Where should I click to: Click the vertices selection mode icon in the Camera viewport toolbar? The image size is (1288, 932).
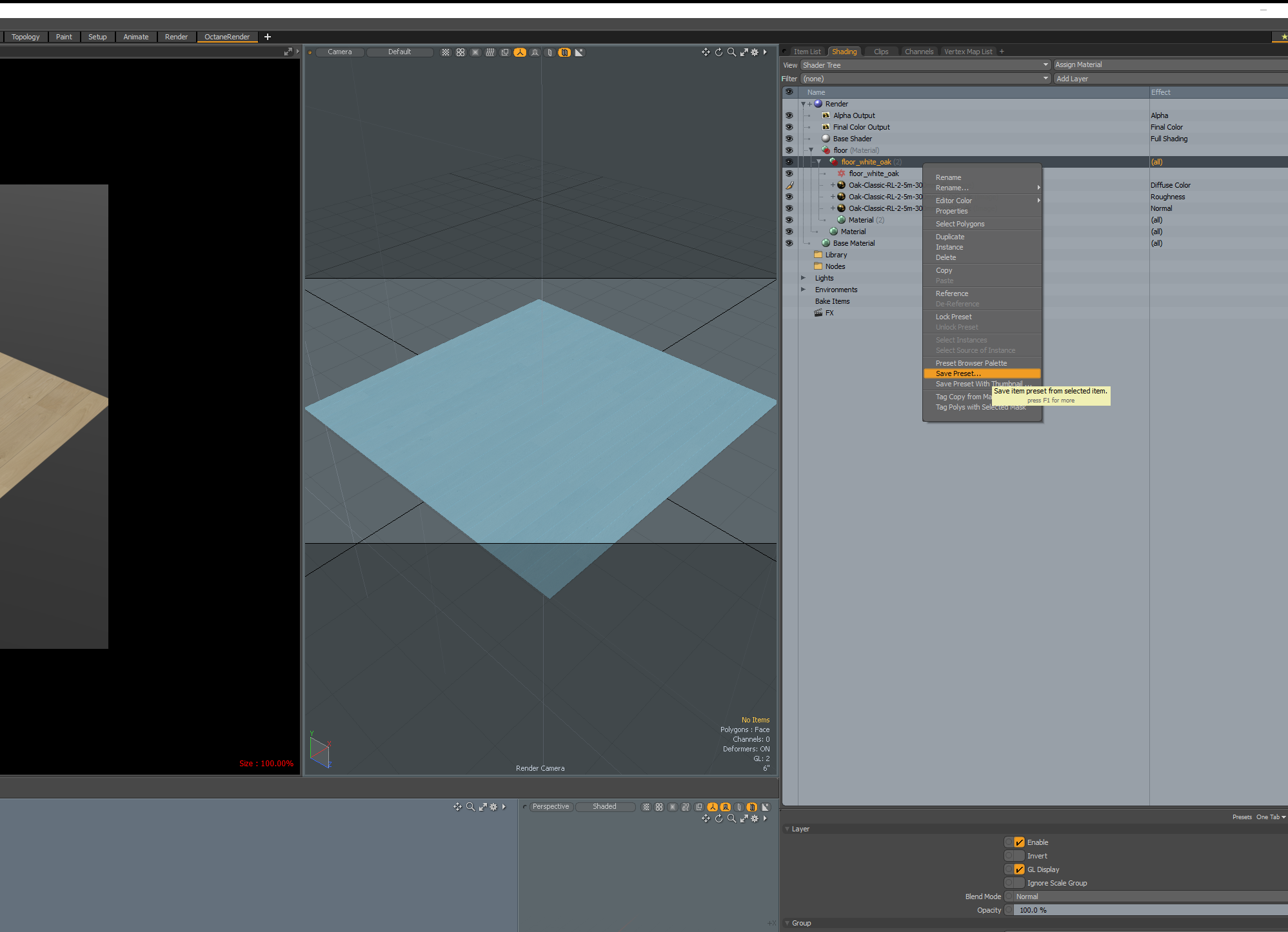click(x=446, y=52)
